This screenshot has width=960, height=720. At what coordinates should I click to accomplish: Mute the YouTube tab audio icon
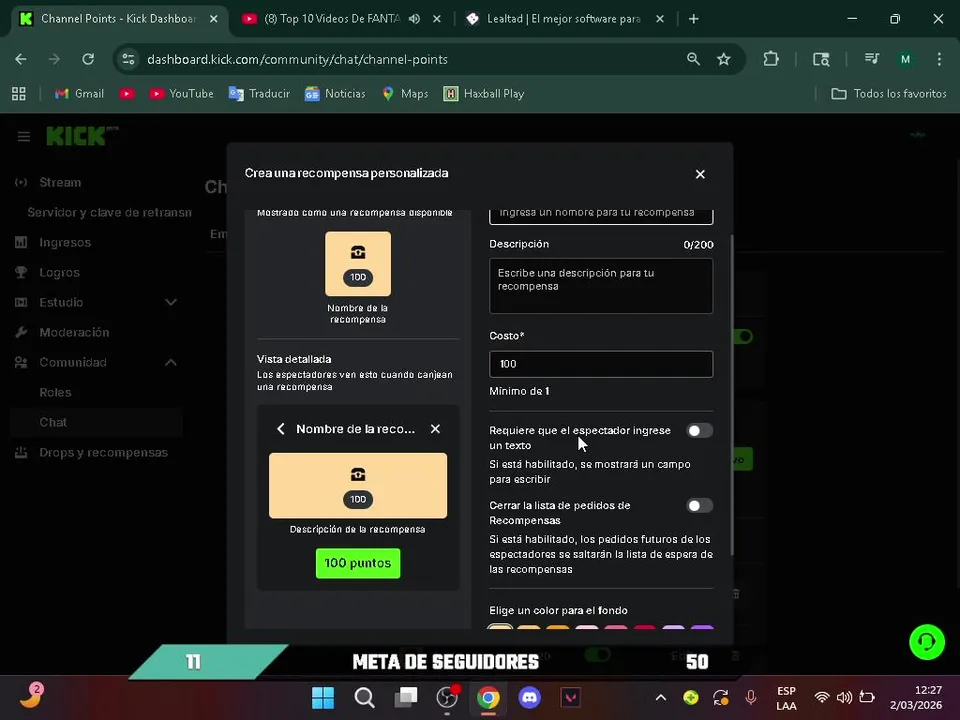coord(414,19)
